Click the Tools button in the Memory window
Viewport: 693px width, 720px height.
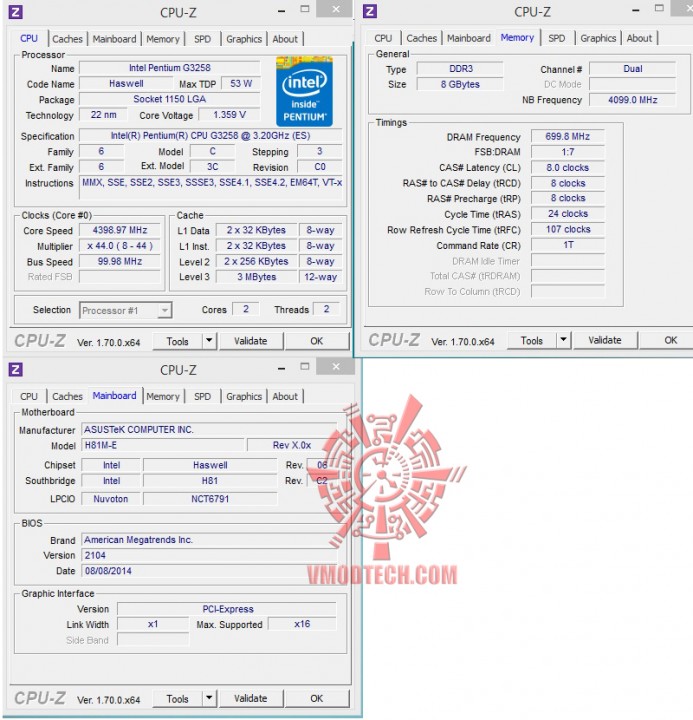pyautogui.click(x=531, y=341)
